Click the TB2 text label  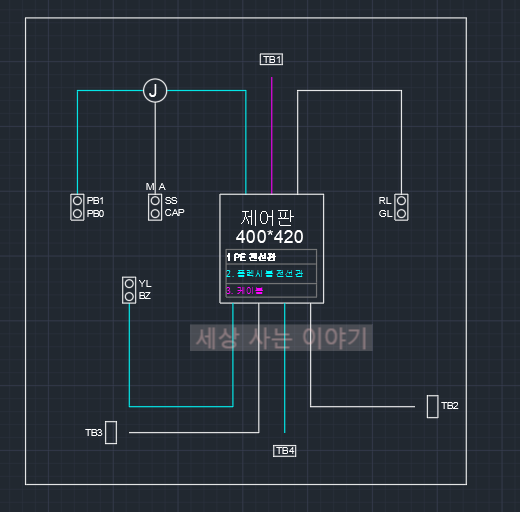[450, 406]
